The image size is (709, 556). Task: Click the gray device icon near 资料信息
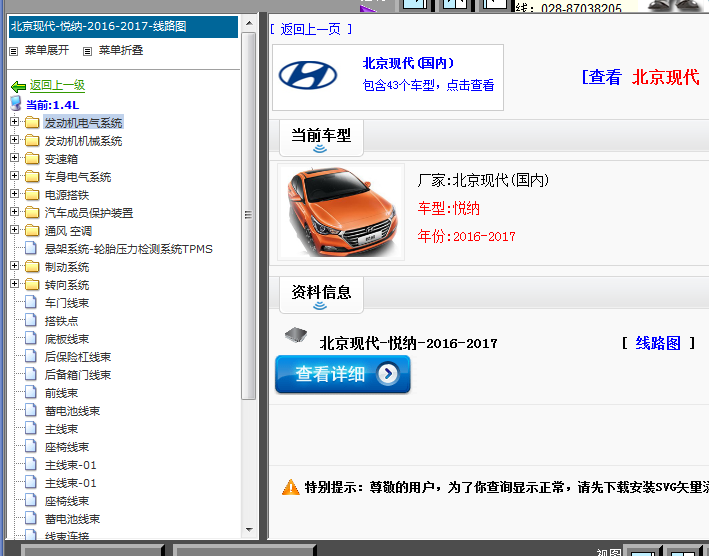point(296,335)
